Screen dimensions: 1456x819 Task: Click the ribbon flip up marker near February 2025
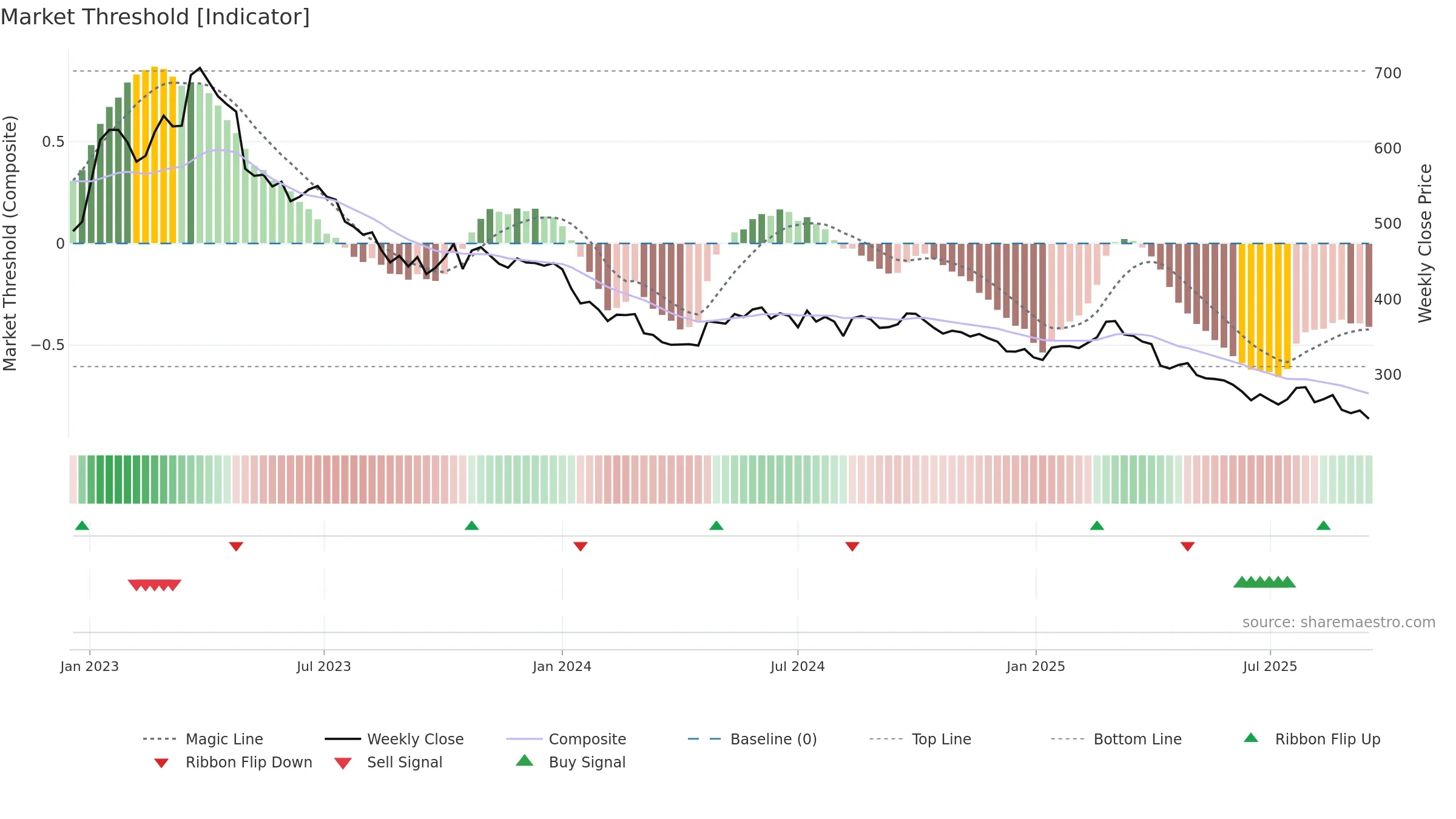click(1096, 525)
